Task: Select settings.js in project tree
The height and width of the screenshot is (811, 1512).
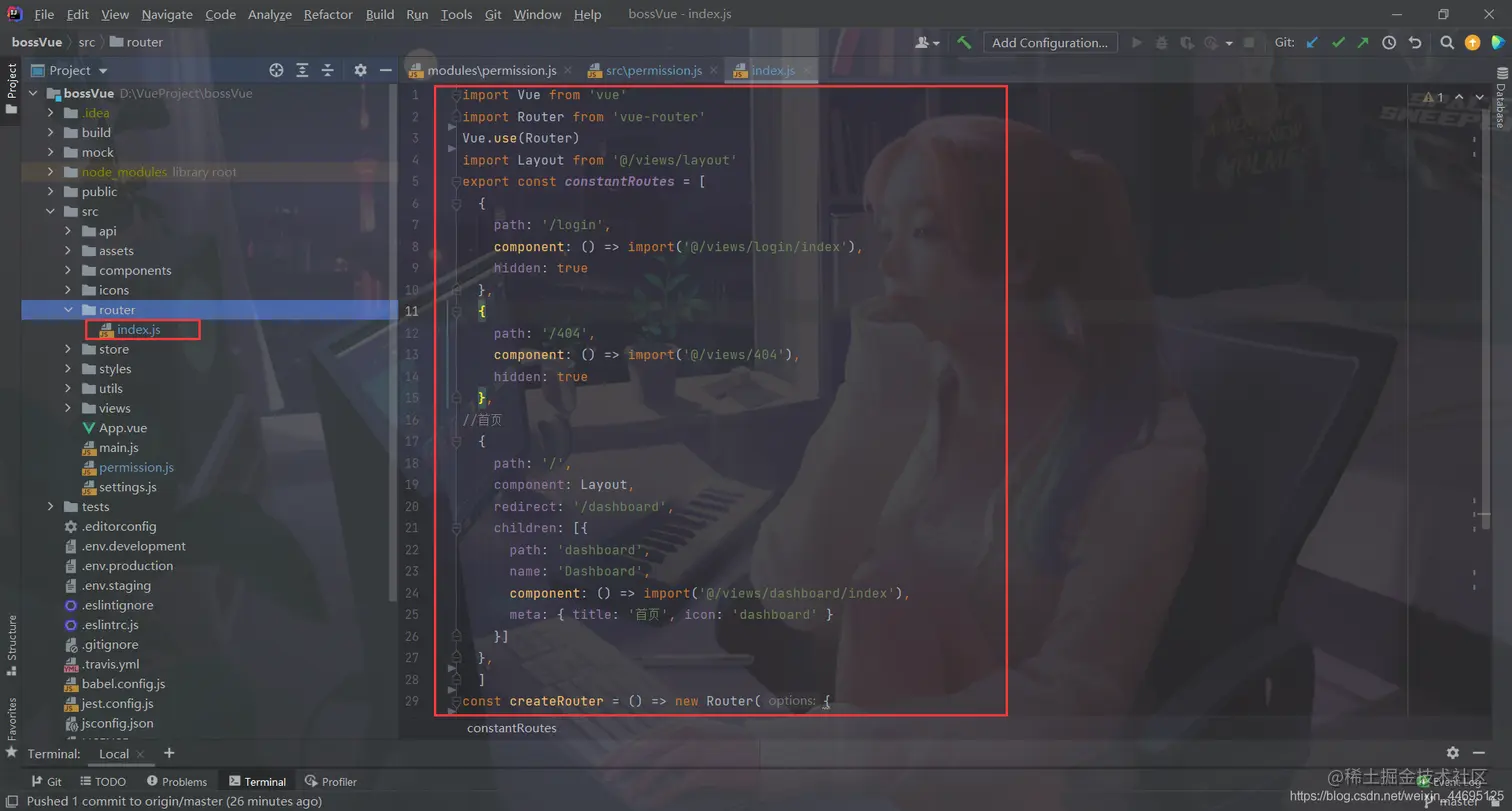Action: coord(127,487)
